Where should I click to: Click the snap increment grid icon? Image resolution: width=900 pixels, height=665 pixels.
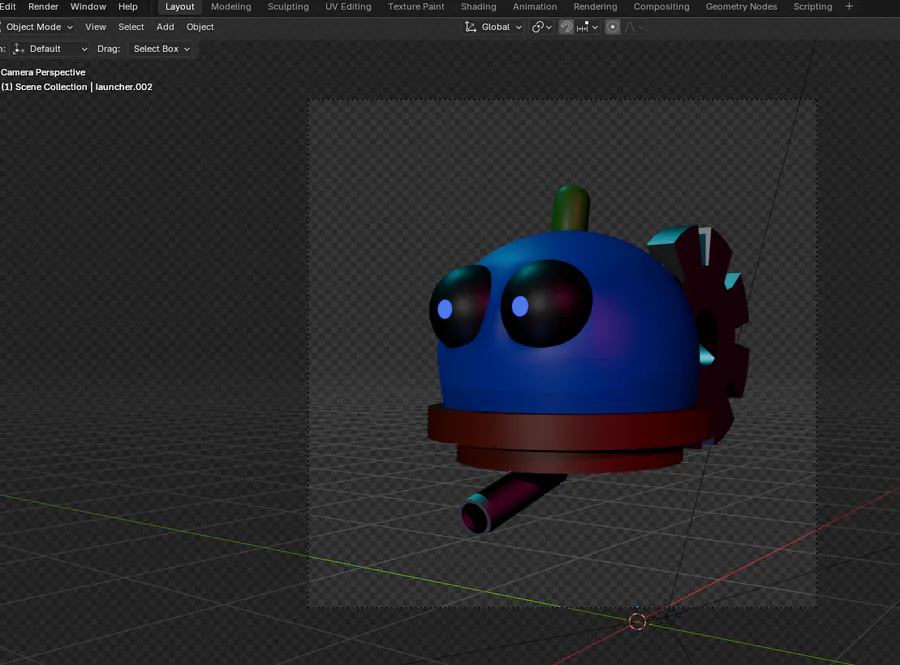coord(583,27)
